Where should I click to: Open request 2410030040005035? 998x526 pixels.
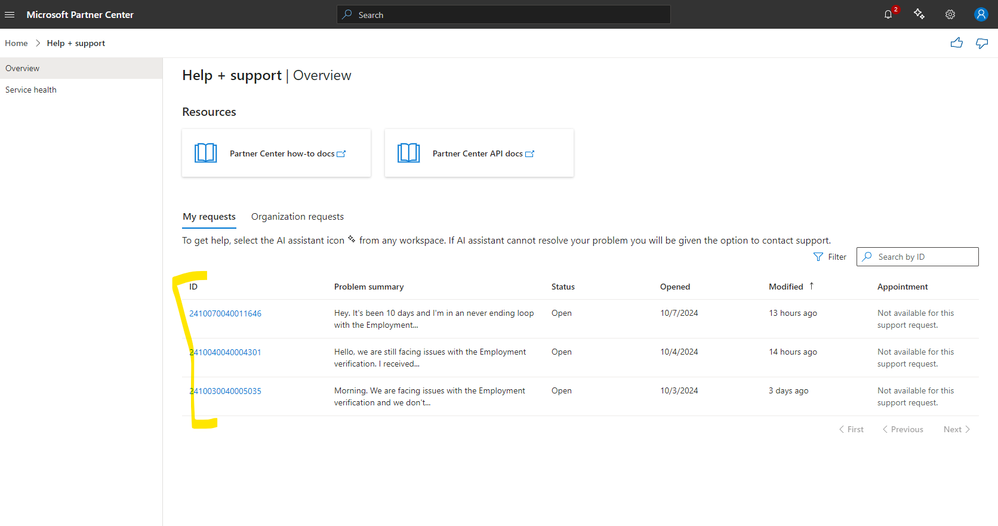click(x=225, y=391)
